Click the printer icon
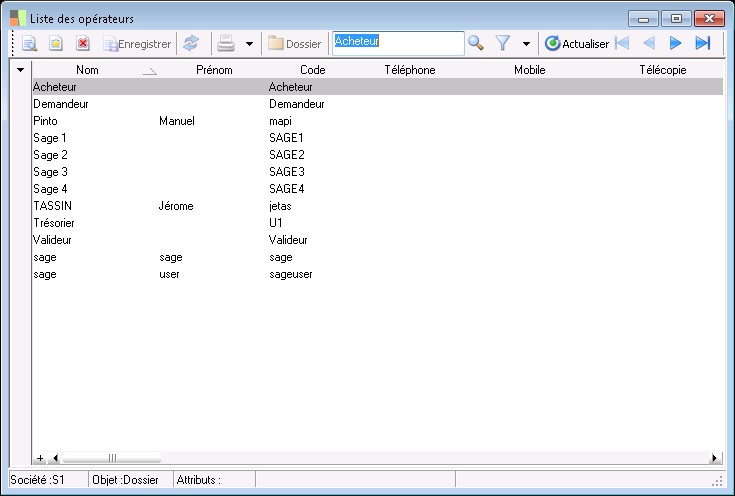 227,44
